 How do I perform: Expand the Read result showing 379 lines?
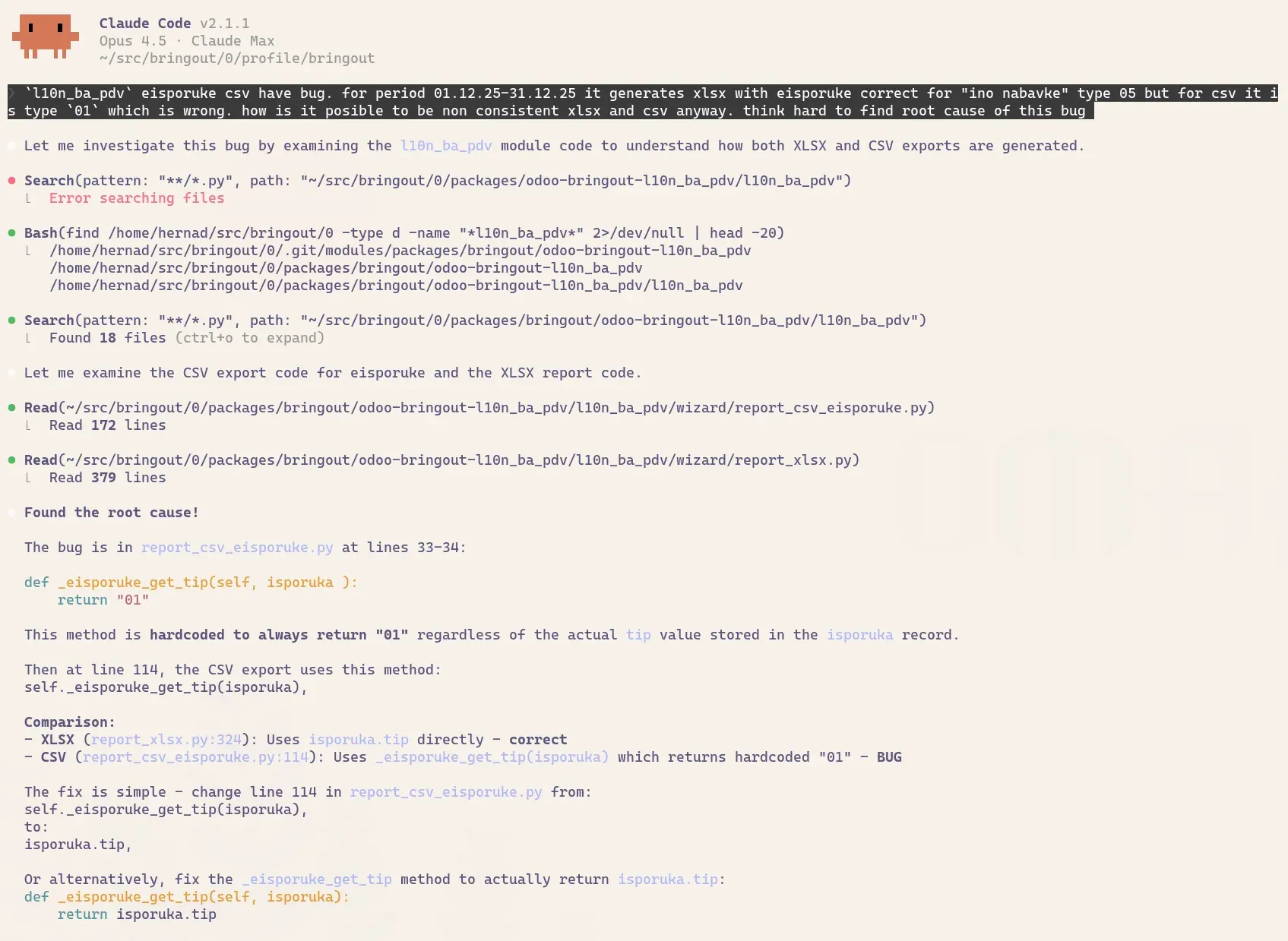point(106,478)
